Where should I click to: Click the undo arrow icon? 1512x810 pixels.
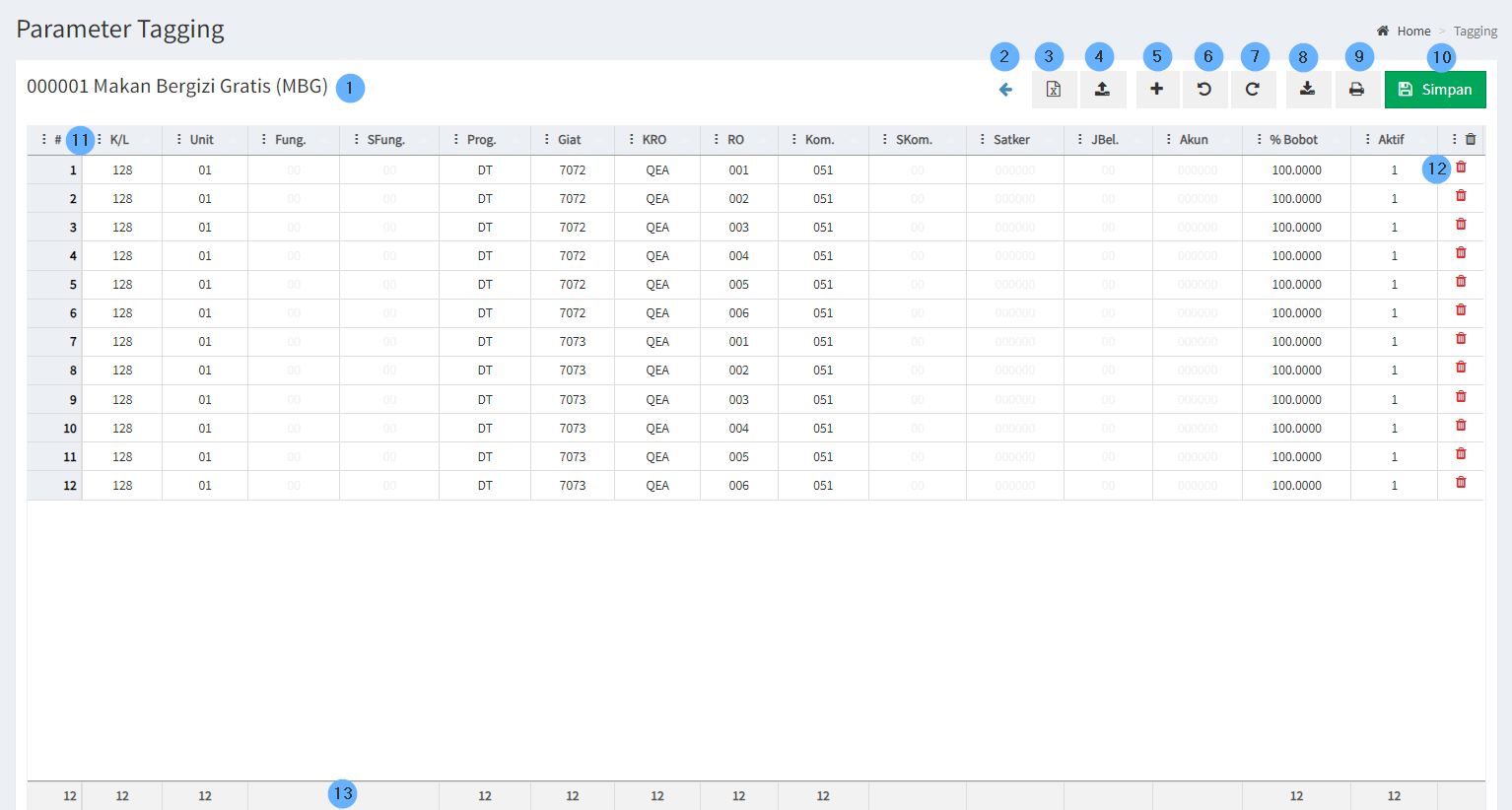1204,90
